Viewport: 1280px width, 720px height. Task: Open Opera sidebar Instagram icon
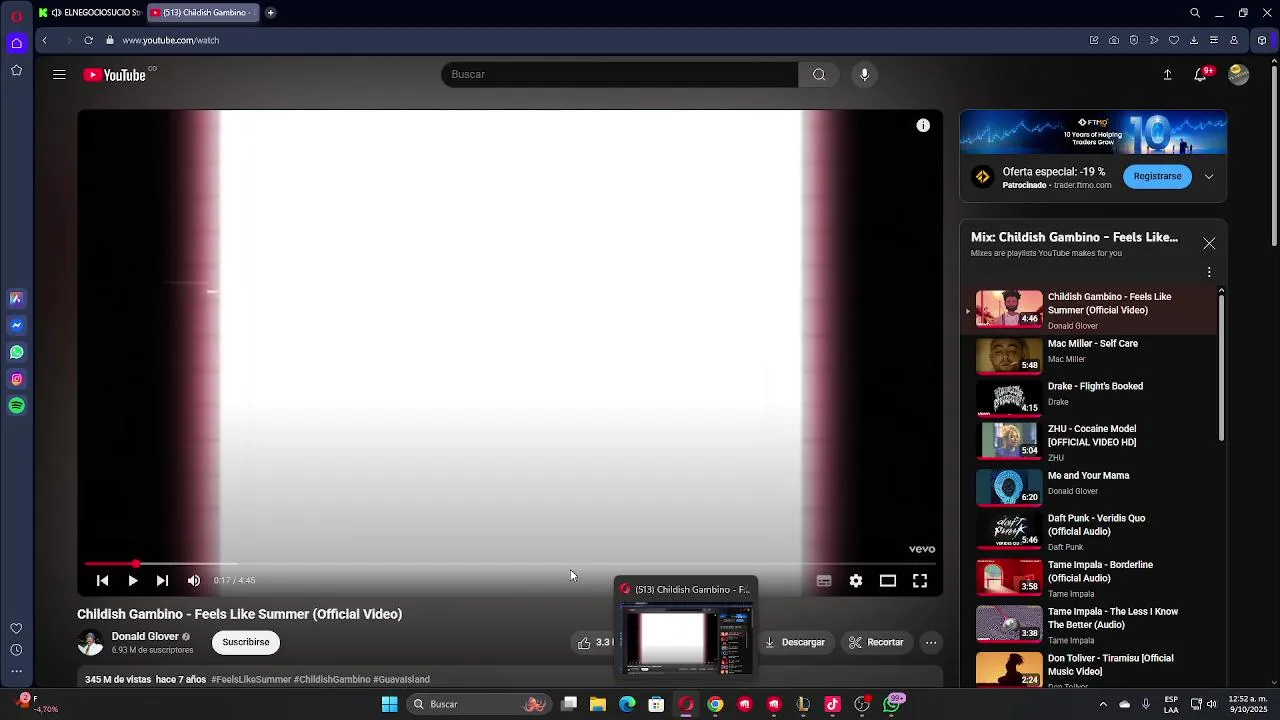point(16,379)
